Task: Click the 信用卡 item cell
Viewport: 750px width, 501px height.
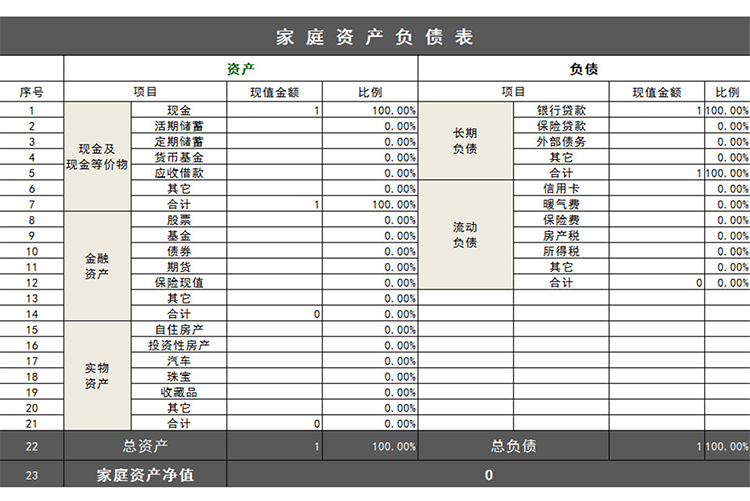Action: click(561, 188)
